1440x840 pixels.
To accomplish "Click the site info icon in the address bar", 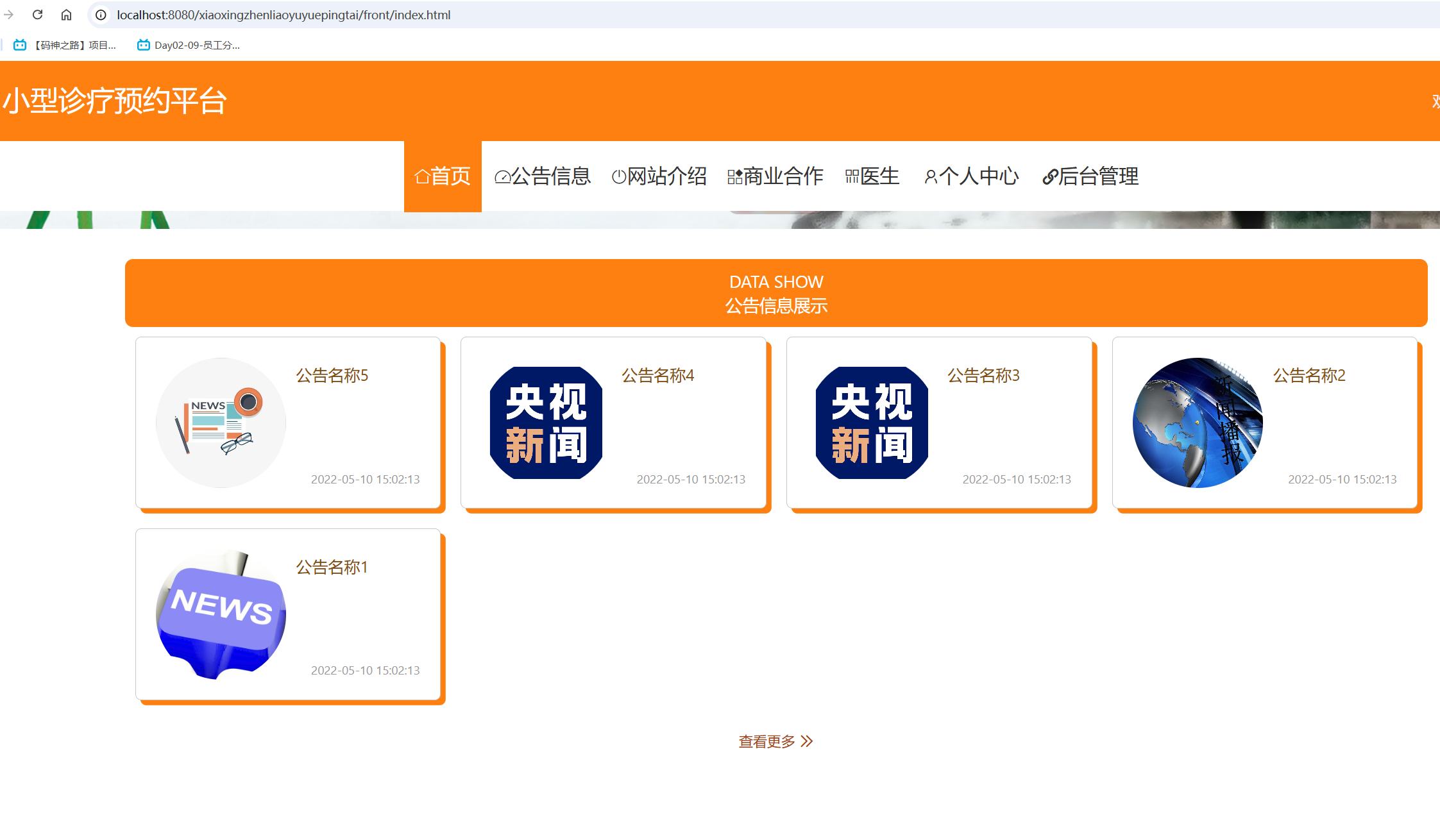I will pyautogui.click(x=101, y=15).
